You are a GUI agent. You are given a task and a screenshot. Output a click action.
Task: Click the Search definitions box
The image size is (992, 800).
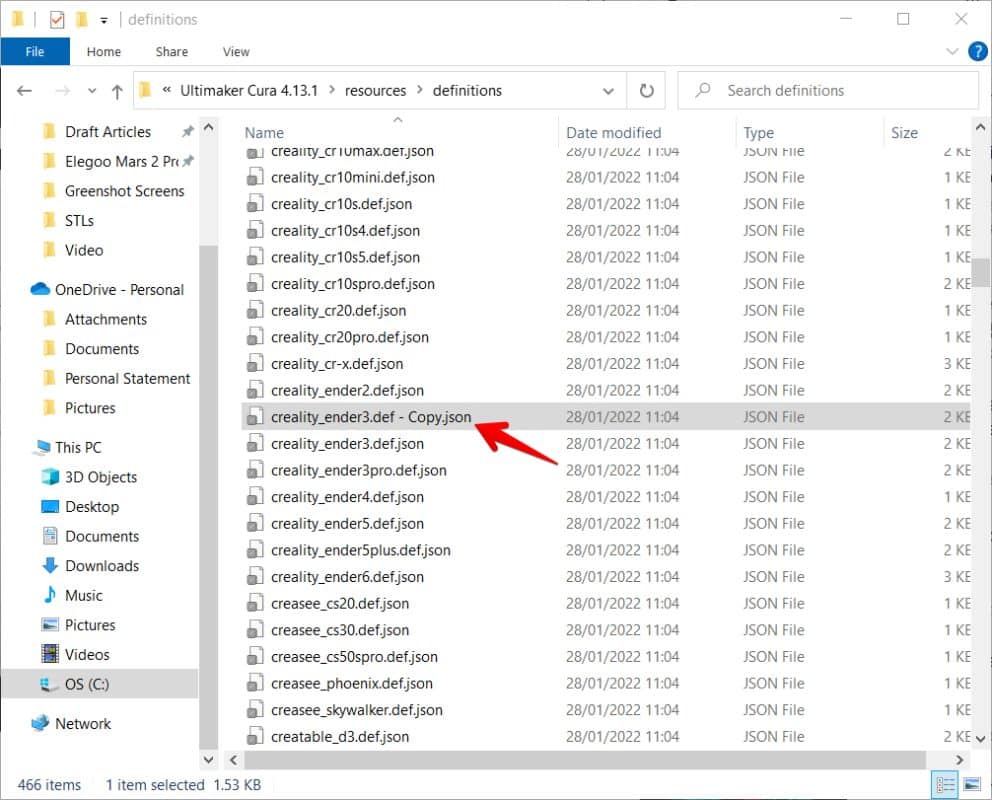tap(828, 90)
